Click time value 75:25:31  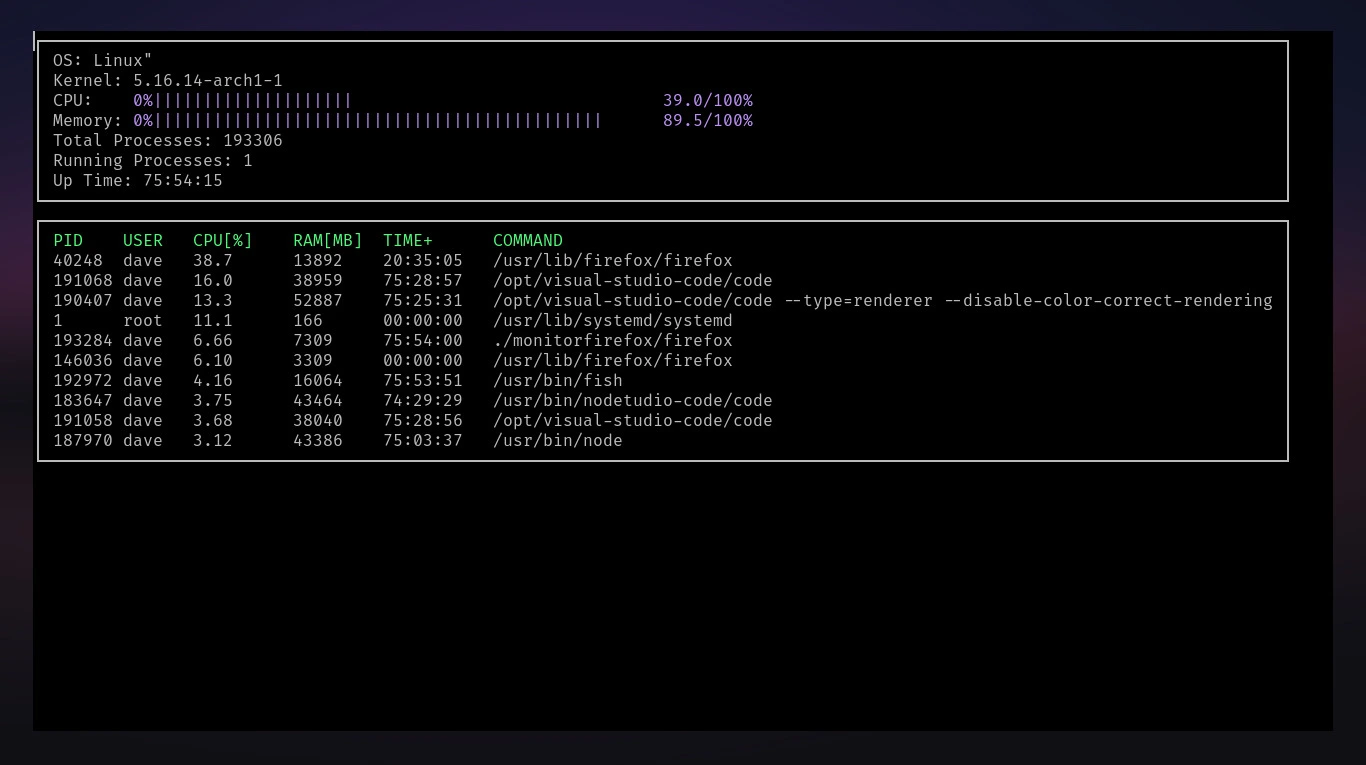(423, 301)
